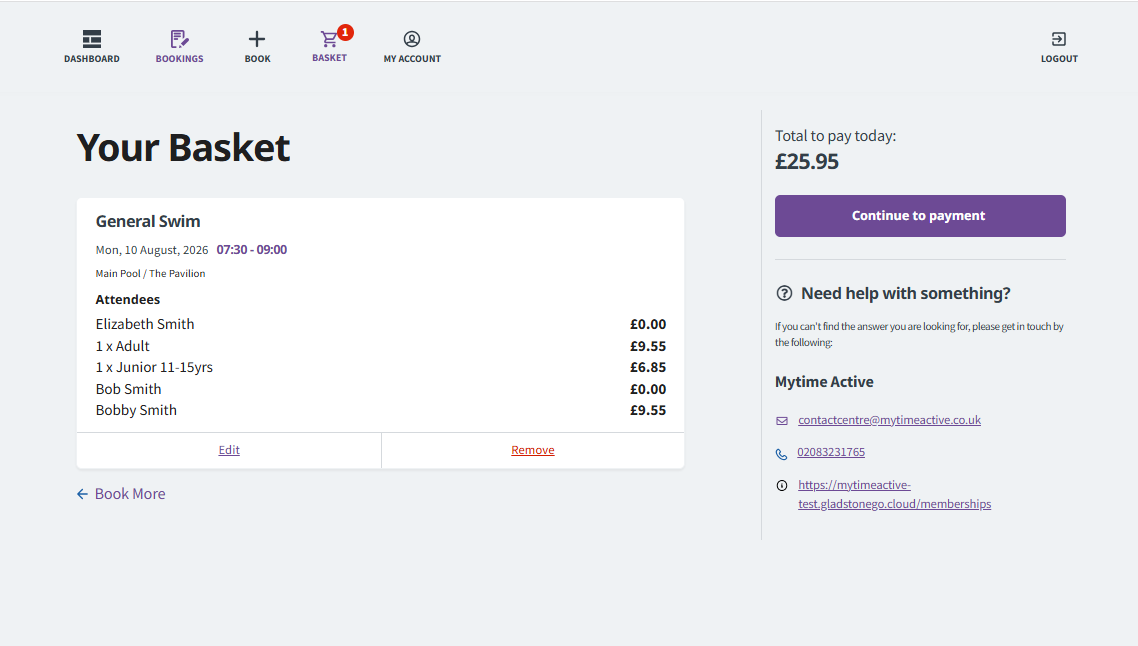1138x646 pixels.
Task: Click the Attendees heading
Action: pos(128,299)
